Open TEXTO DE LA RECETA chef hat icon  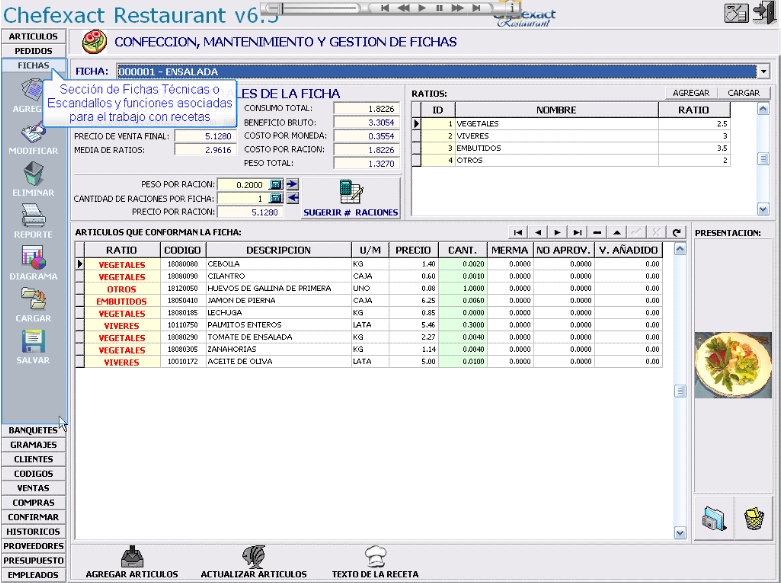(376, 556)
